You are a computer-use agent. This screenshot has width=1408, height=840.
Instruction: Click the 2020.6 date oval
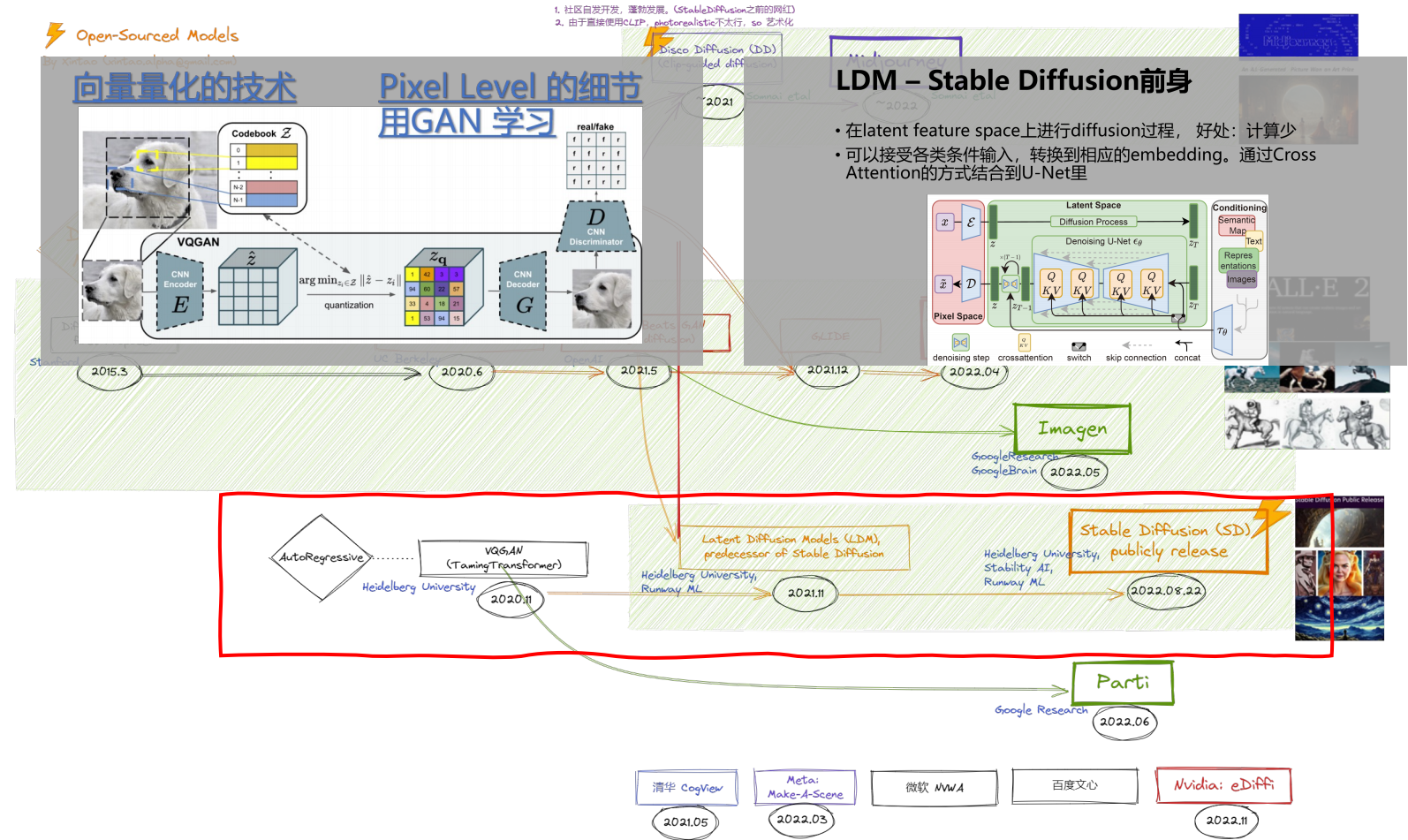point(462,372)
